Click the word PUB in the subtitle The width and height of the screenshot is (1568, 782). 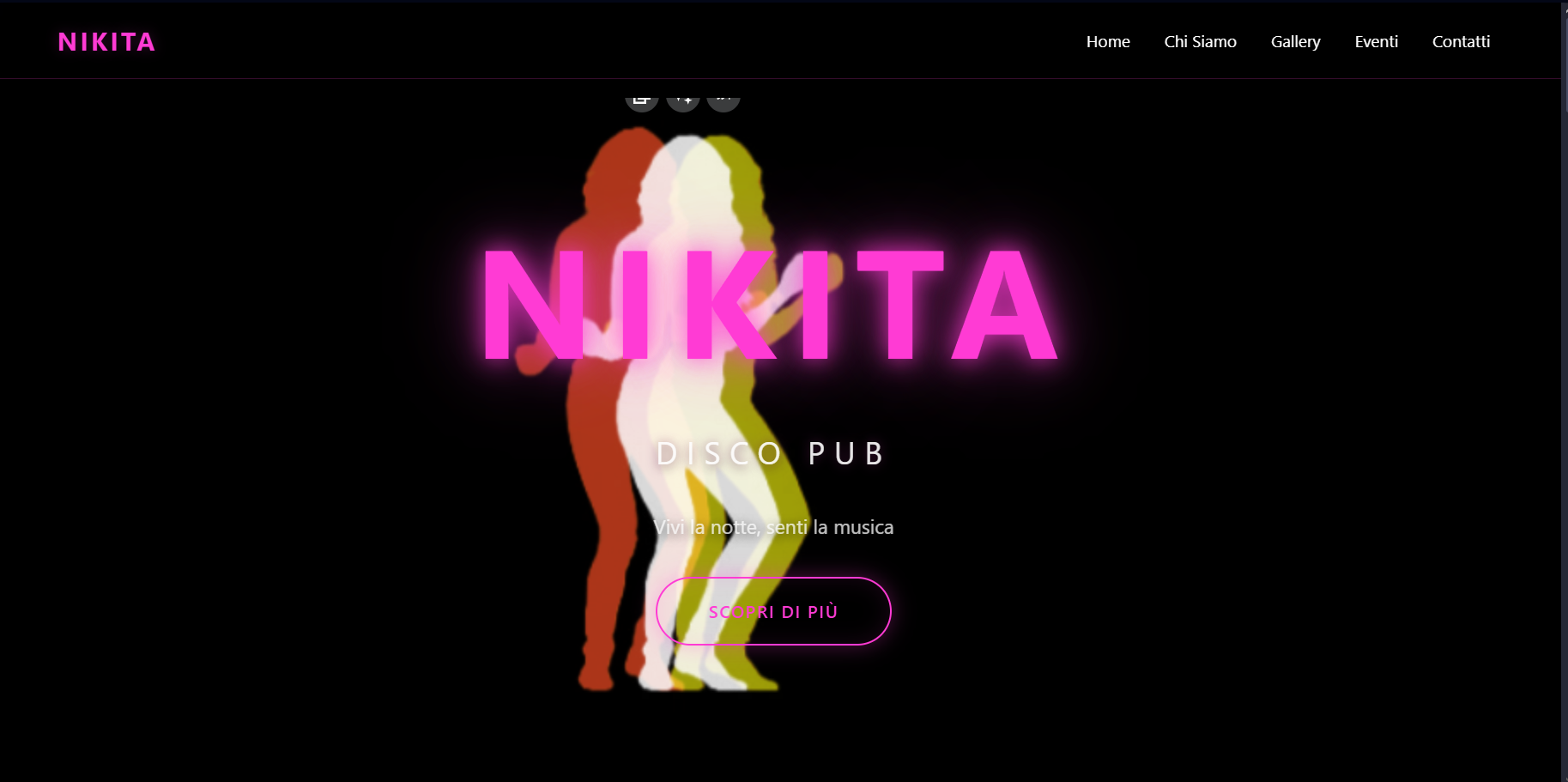point(845,453)
